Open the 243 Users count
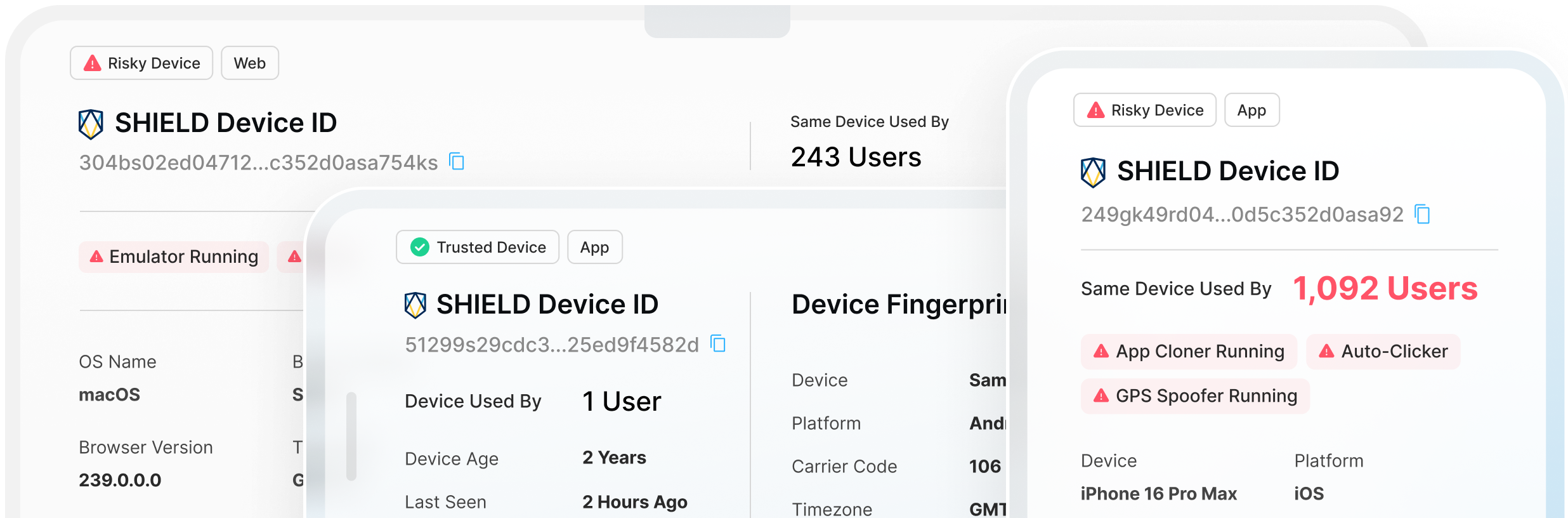The width and height of the screenshot is (1568, 518). pyautogui.click(x=856, y=157)
